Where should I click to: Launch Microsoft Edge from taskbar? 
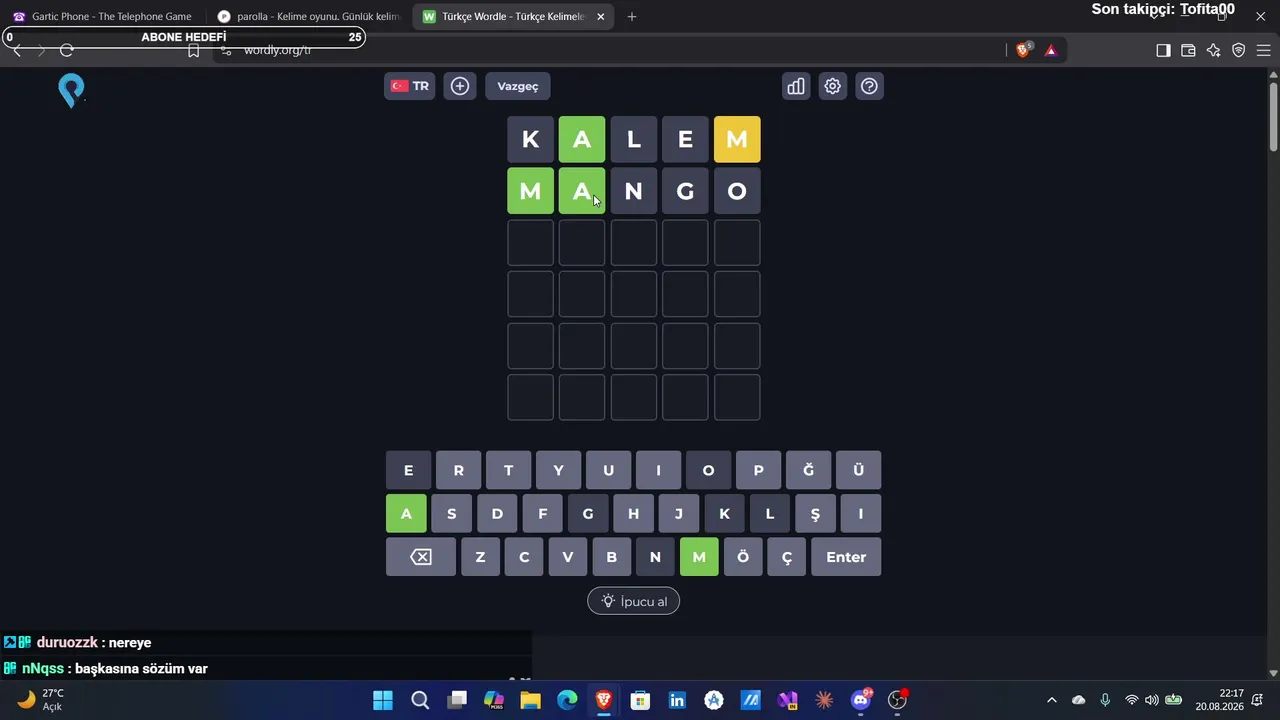[567, 700]
